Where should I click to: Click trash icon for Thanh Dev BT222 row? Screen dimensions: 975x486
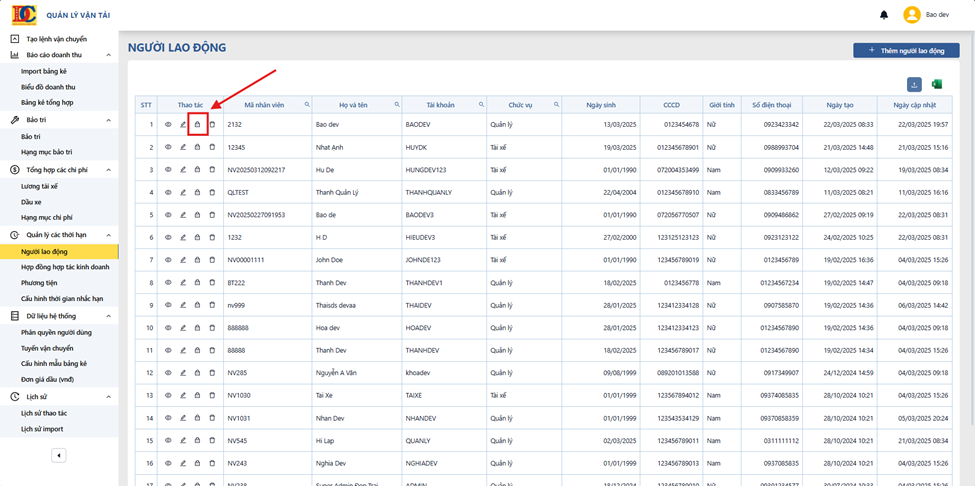click(212, 283)
